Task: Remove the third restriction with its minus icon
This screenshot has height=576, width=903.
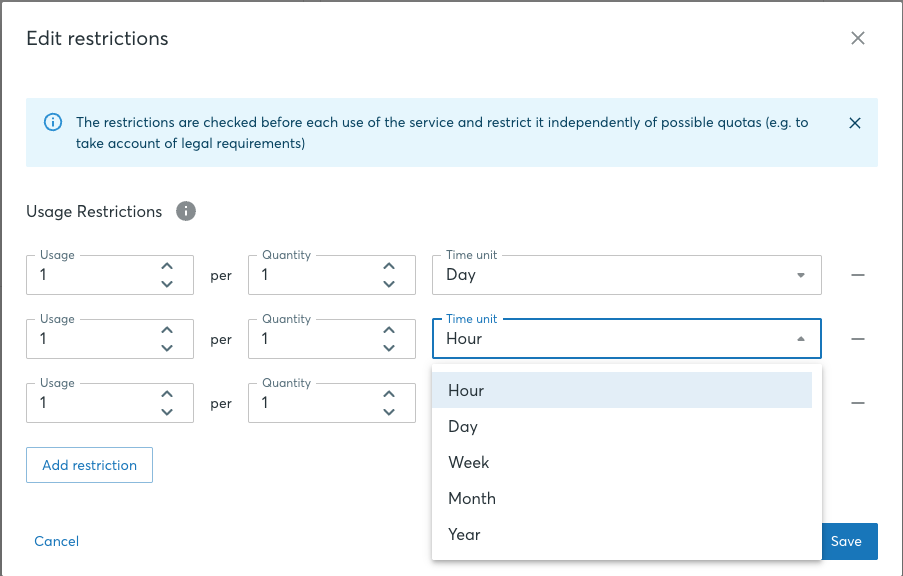Action: point(858,403)
